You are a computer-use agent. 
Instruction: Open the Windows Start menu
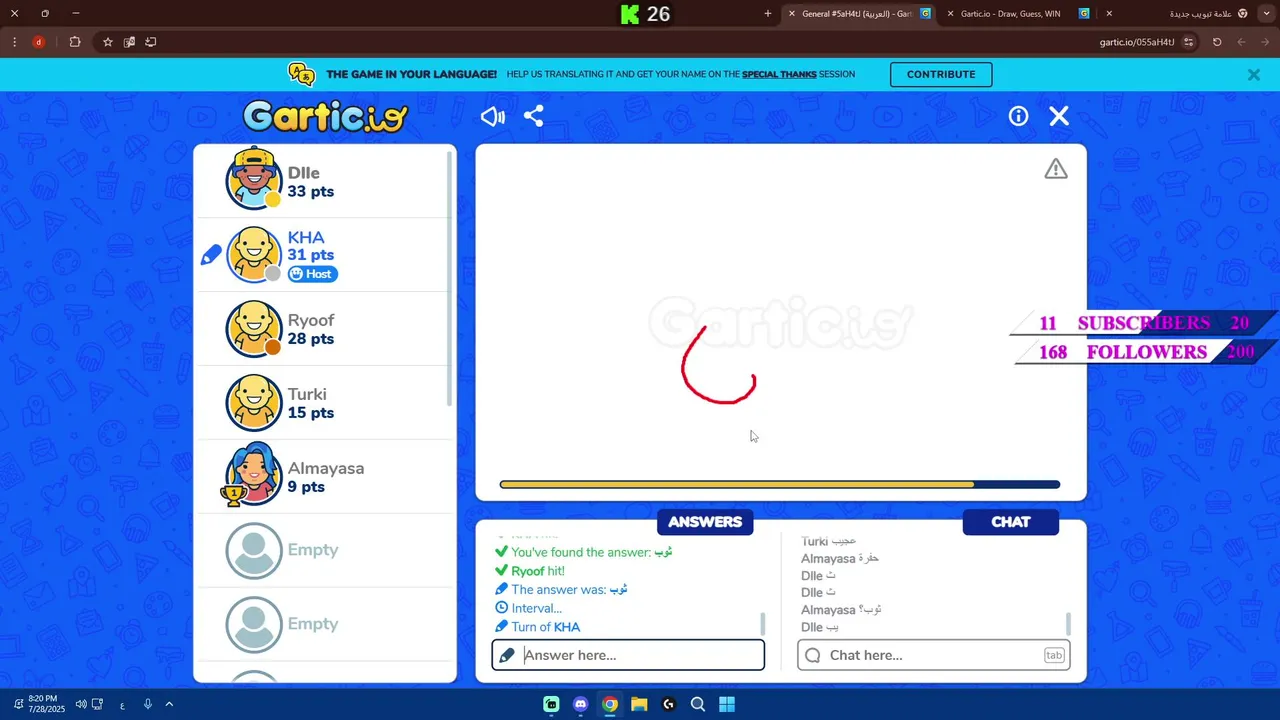727,704
